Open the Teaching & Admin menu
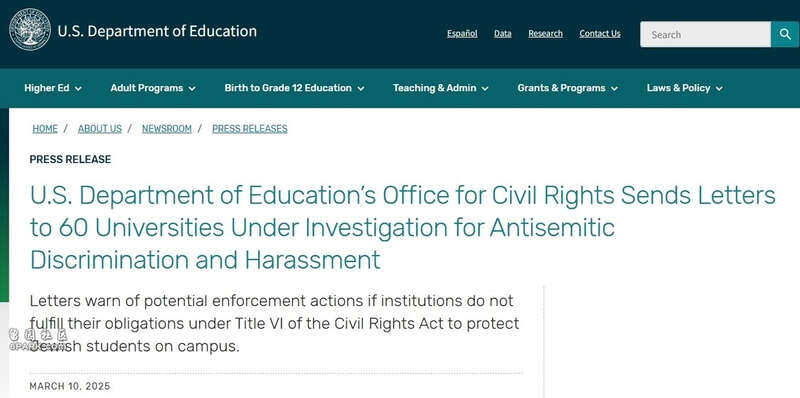Viewport: 800px width, 398px height. (441, 88)
